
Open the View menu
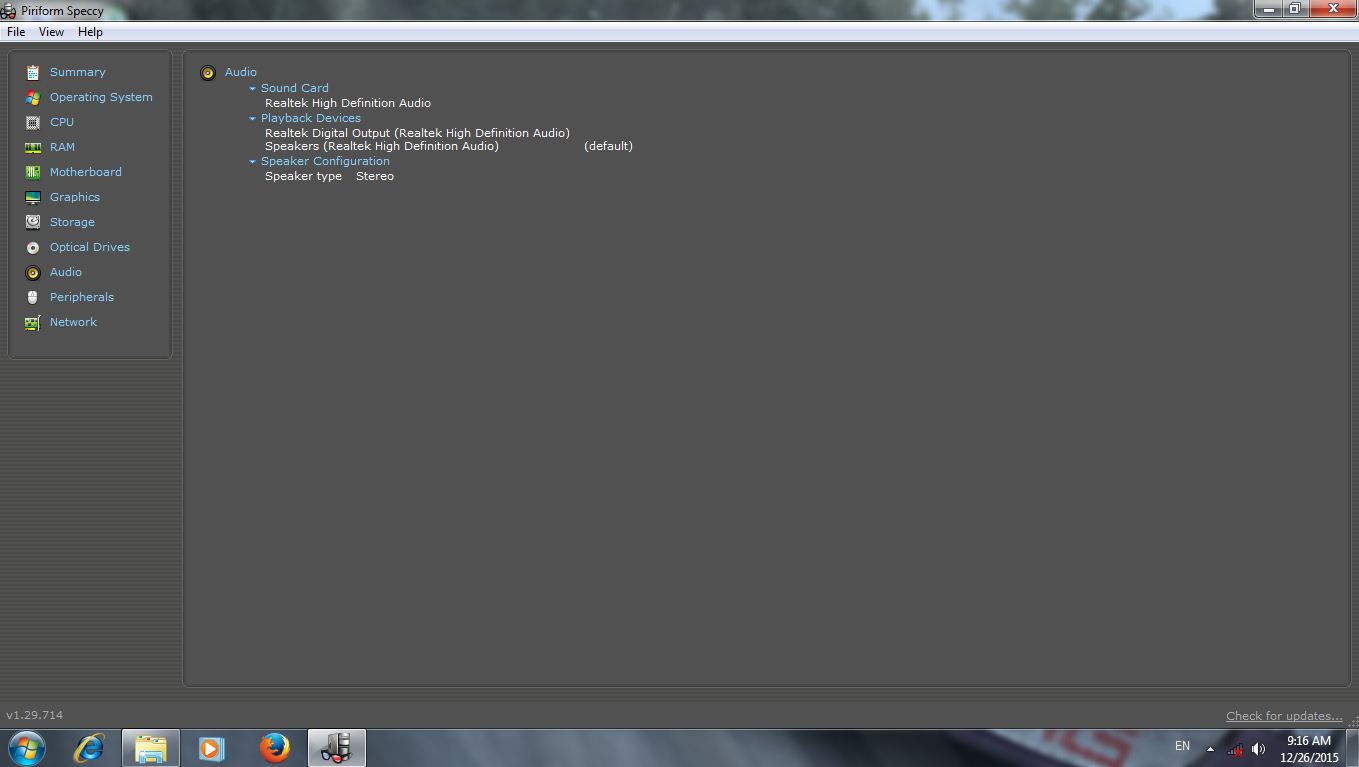coord(51,32)
